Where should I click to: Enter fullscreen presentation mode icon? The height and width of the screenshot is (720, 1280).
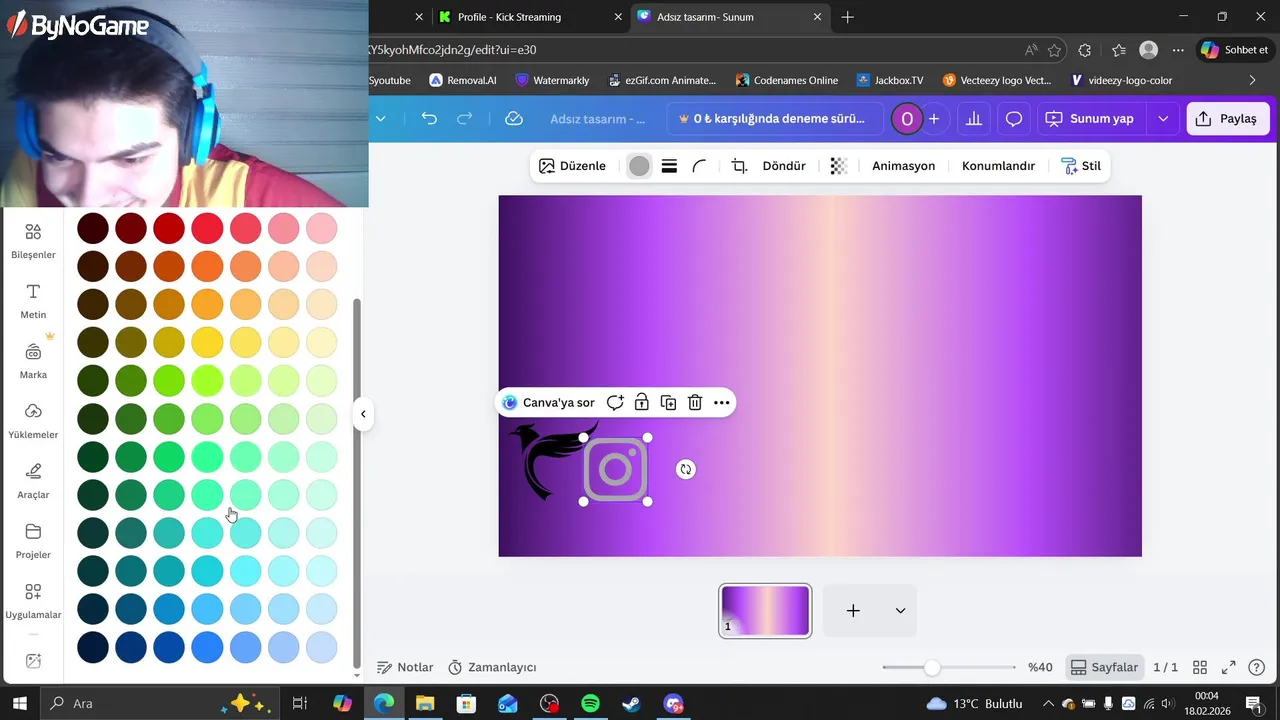tap(1228, 667)
